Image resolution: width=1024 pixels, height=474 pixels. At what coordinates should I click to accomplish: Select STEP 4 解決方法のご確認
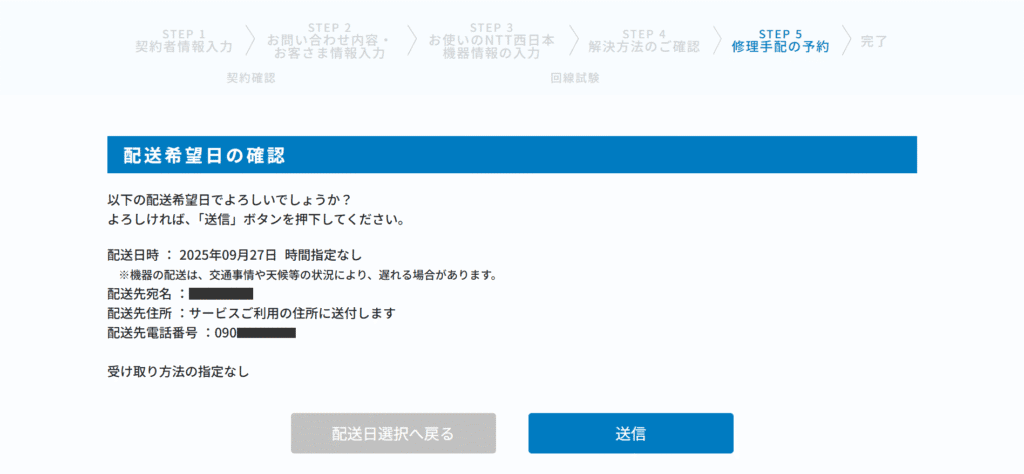pyautogui.click(x=643, y=41)
